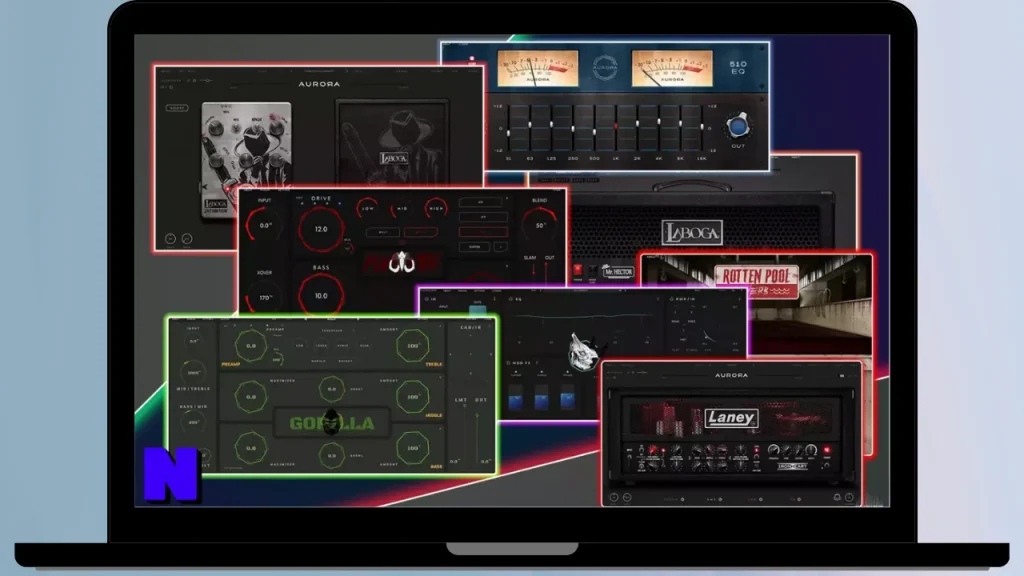Click the Laboga cabinet image in the Aurora window
This screenshot has width=1024, height=576.
point(392,142)
